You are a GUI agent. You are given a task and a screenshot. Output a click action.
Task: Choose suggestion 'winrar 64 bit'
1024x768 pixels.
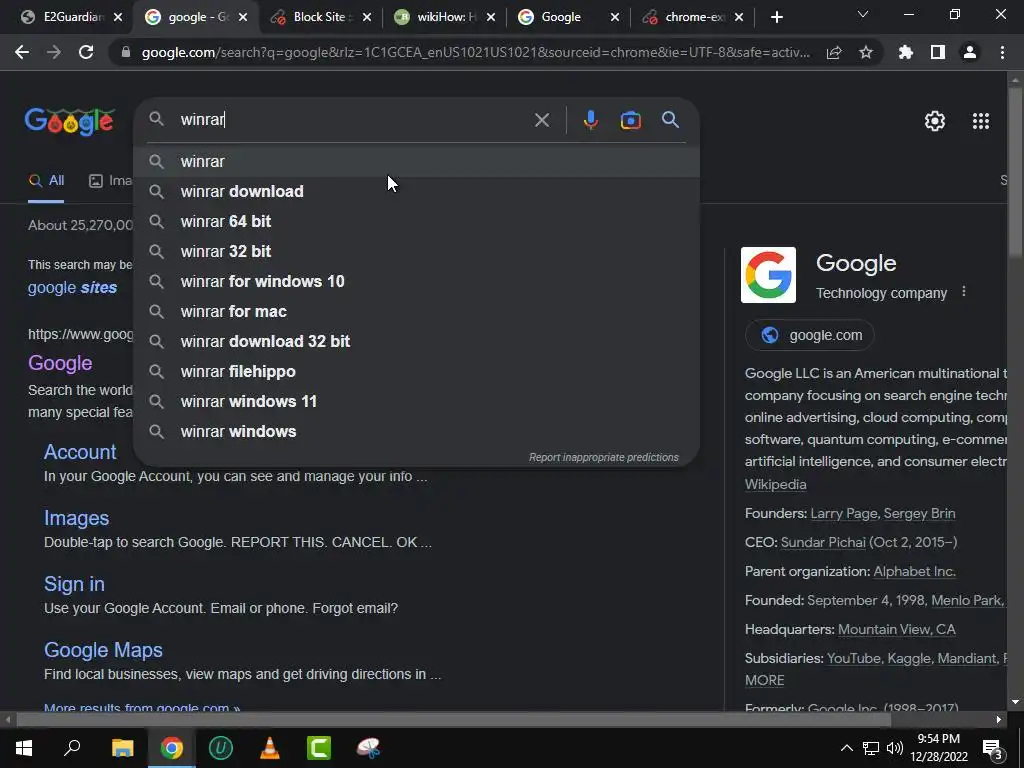[417, 221]
